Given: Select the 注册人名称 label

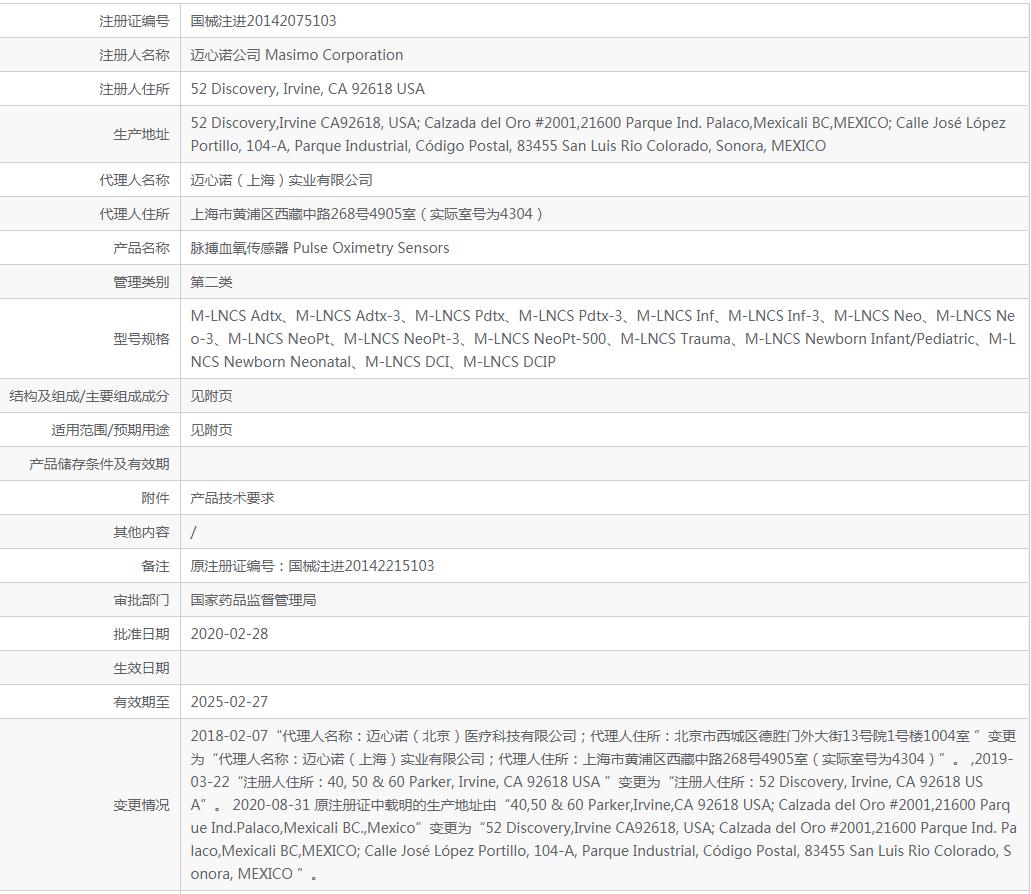Looking at the screenshot, I should pos(134,55).
